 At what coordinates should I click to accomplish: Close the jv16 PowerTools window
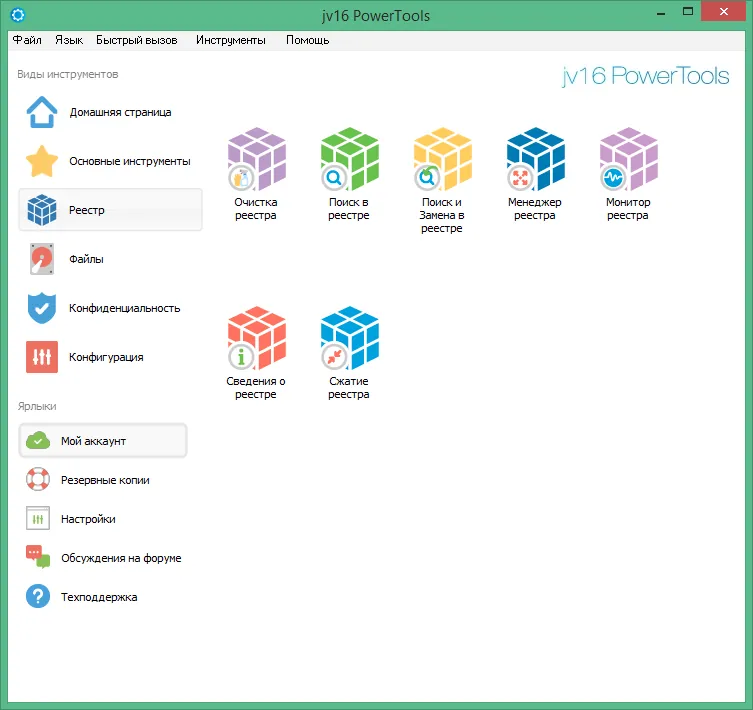(723, 11)
